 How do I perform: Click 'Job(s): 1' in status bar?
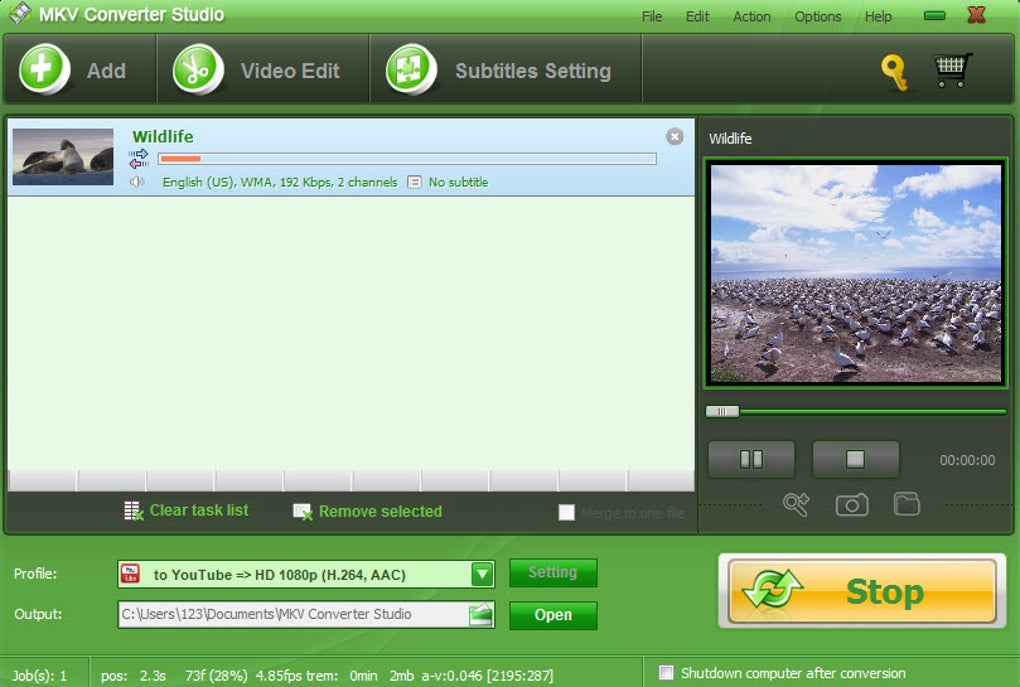coord(39,676)
